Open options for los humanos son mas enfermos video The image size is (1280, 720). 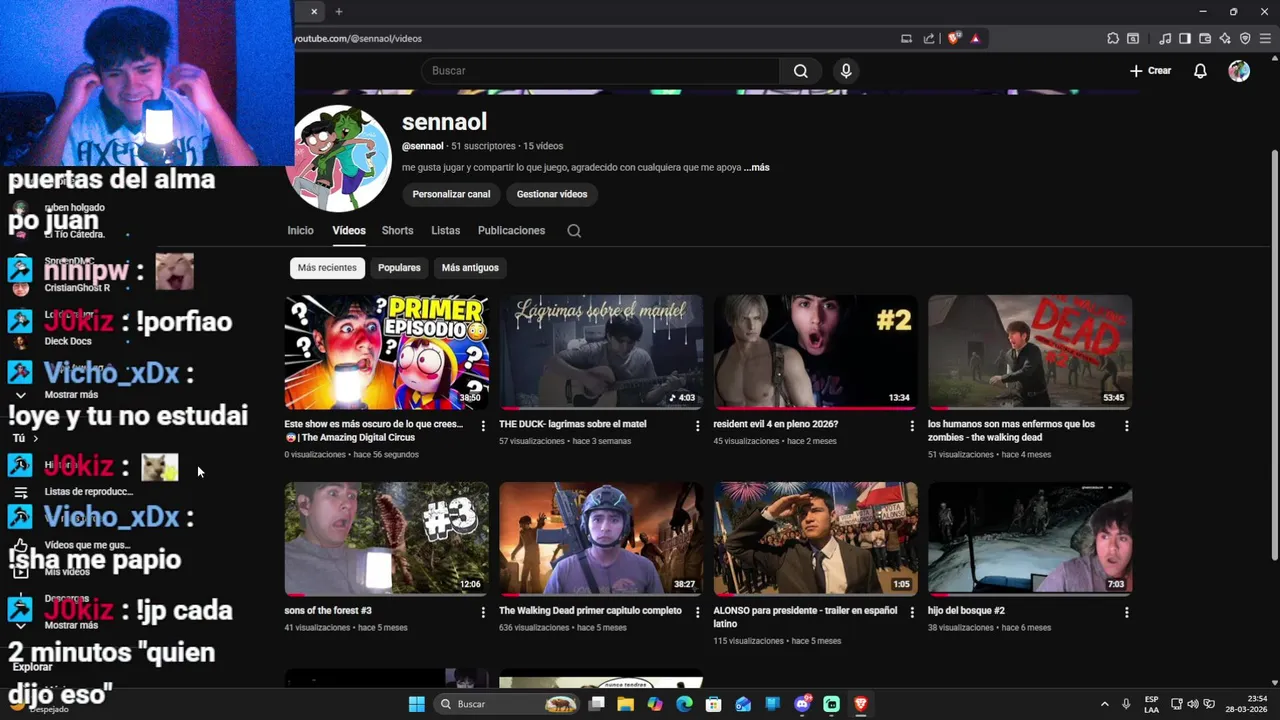[x=1127, y=426]
